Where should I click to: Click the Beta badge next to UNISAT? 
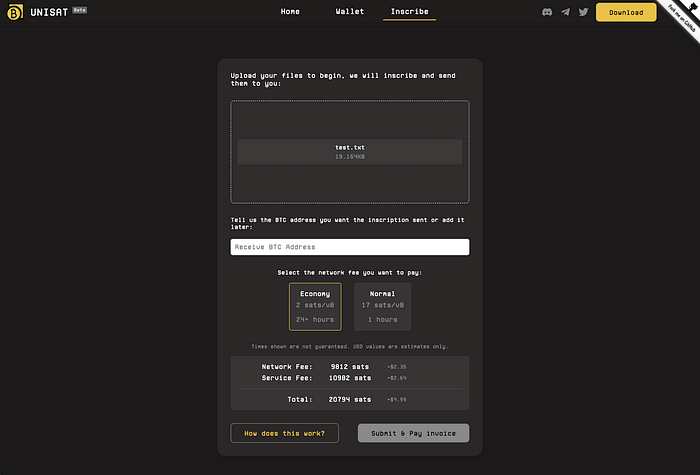click(80, 10)
